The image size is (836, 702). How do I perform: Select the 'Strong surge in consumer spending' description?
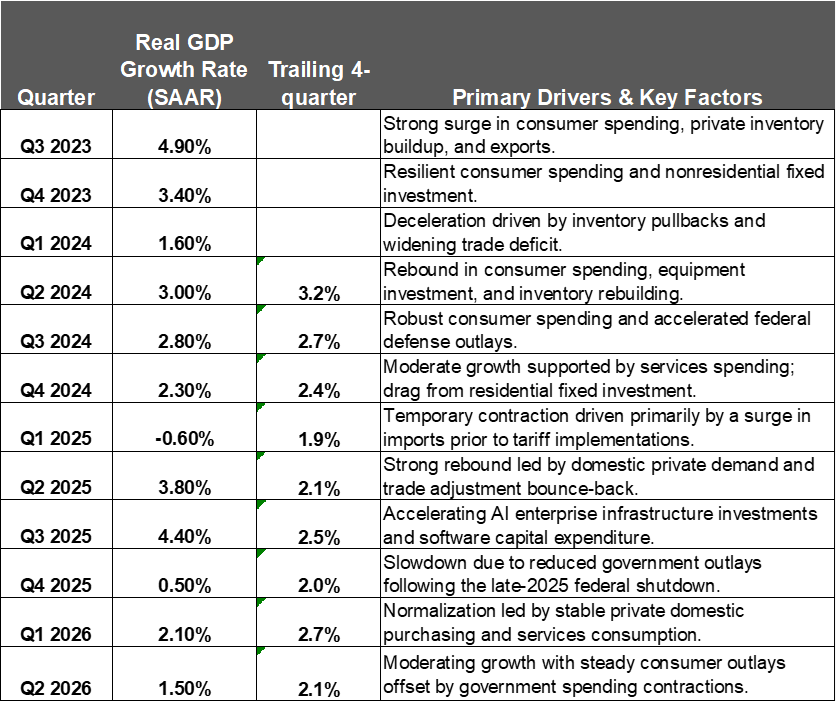[607, 134]
